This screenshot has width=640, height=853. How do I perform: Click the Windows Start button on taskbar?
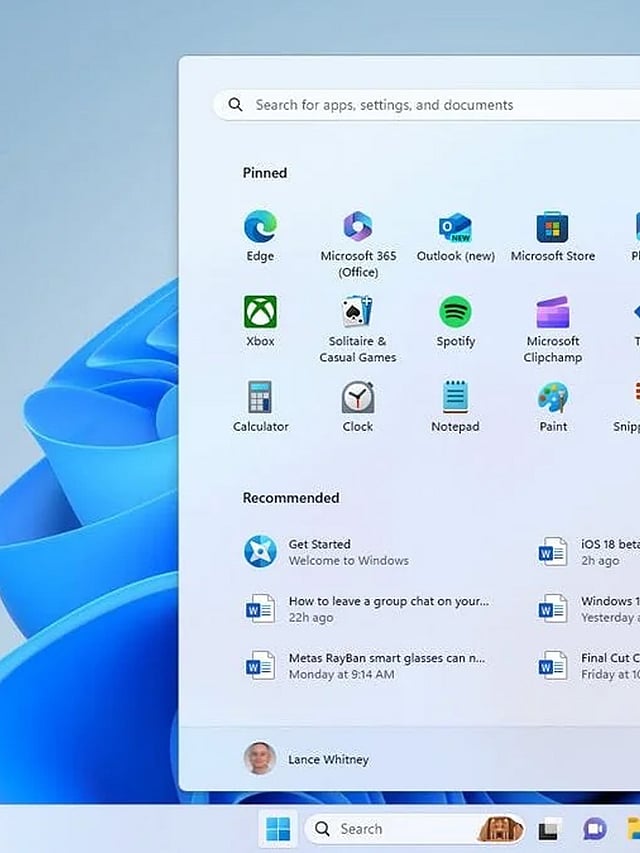tap(278, 829)
